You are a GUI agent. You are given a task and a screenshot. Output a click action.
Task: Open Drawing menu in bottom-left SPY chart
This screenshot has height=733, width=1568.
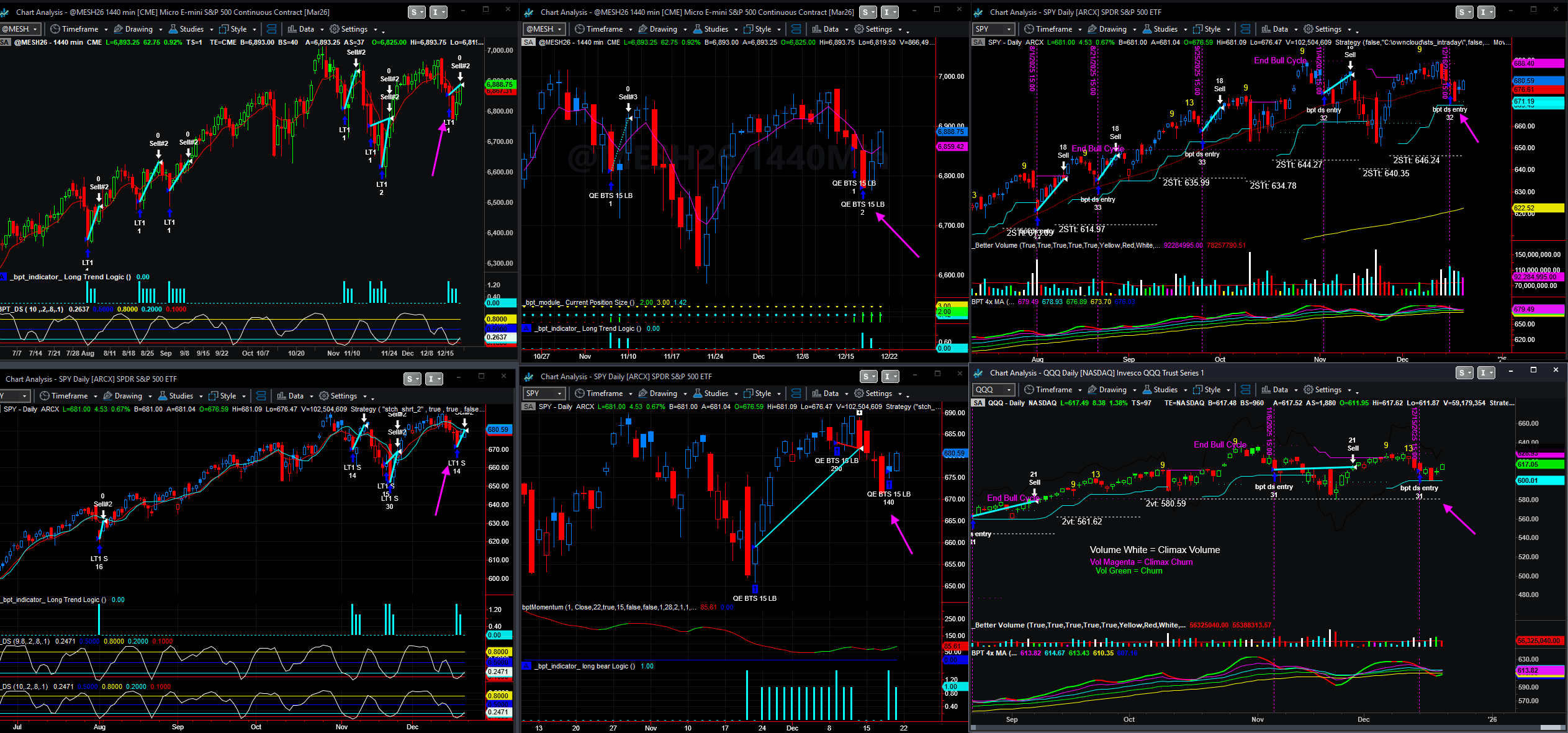(x=124, y=396)
